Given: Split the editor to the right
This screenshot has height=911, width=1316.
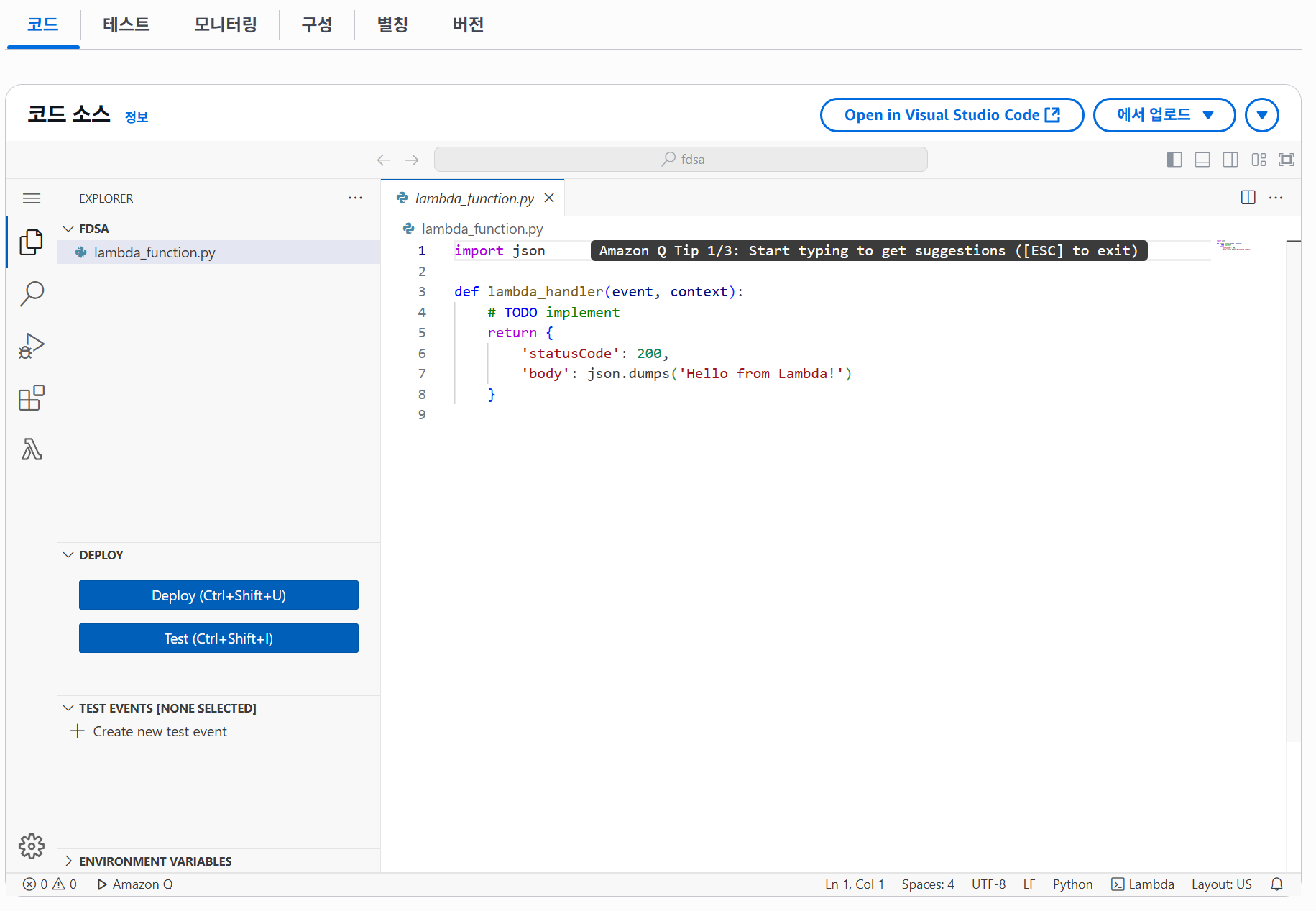Looking at the screenshot, I should [1248, 198].
